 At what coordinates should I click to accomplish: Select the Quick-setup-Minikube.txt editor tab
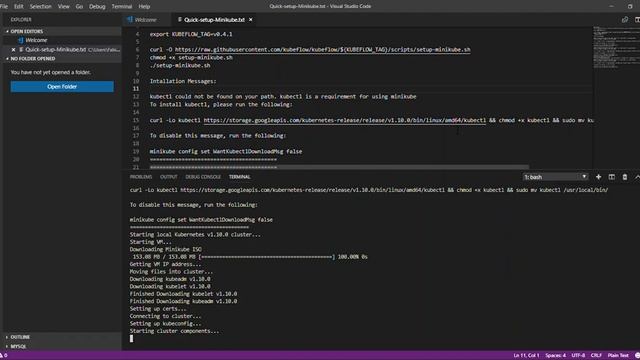coord(214,20)
